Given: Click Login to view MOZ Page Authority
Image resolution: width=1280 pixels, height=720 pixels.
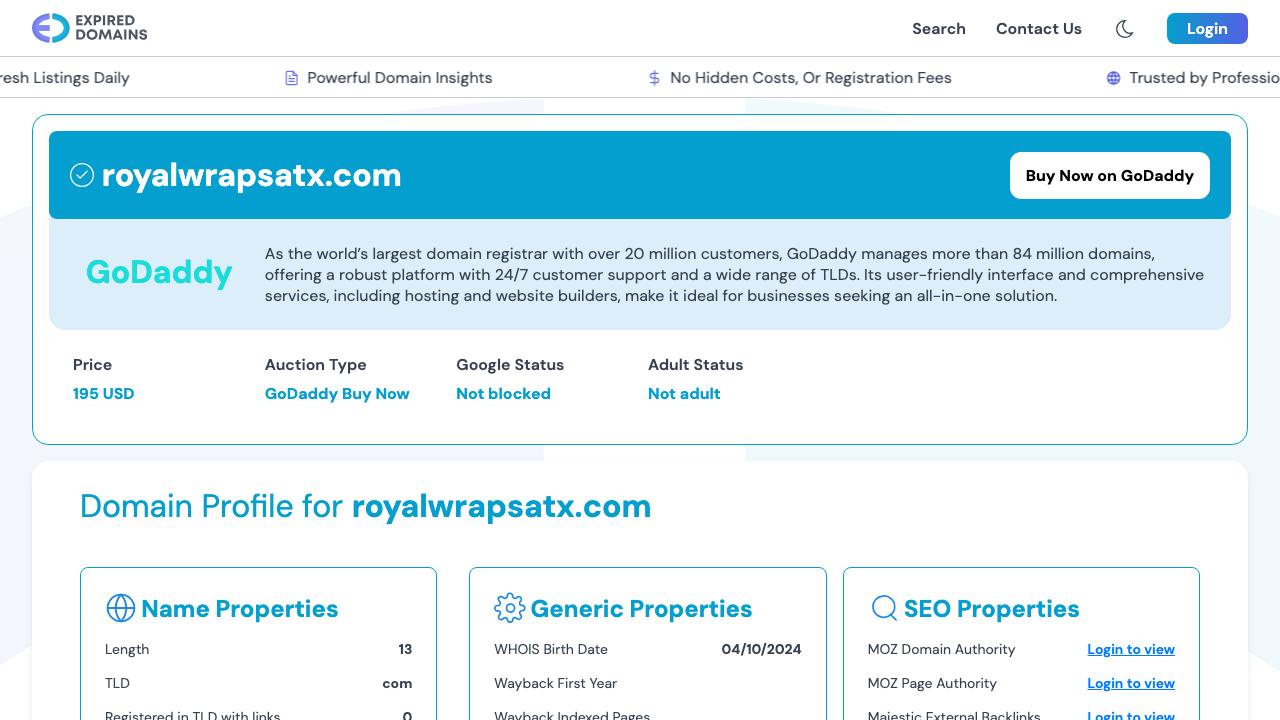Looking at the screenshot, I should pyautogui.click(x=1130, y=683).
